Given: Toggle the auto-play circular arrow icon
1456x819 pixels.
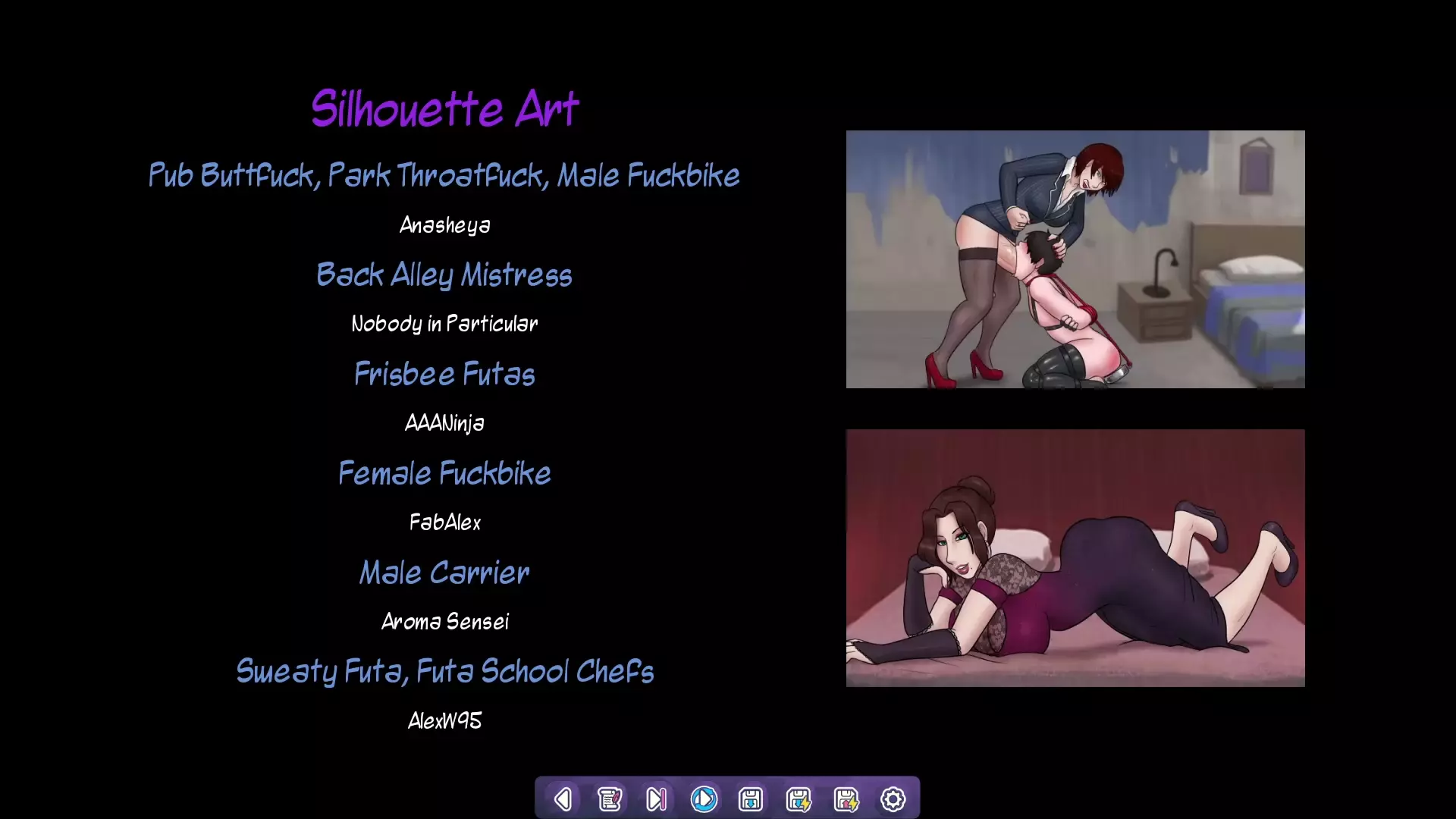Looking at the screenshot, I should [x=704, y=799].
